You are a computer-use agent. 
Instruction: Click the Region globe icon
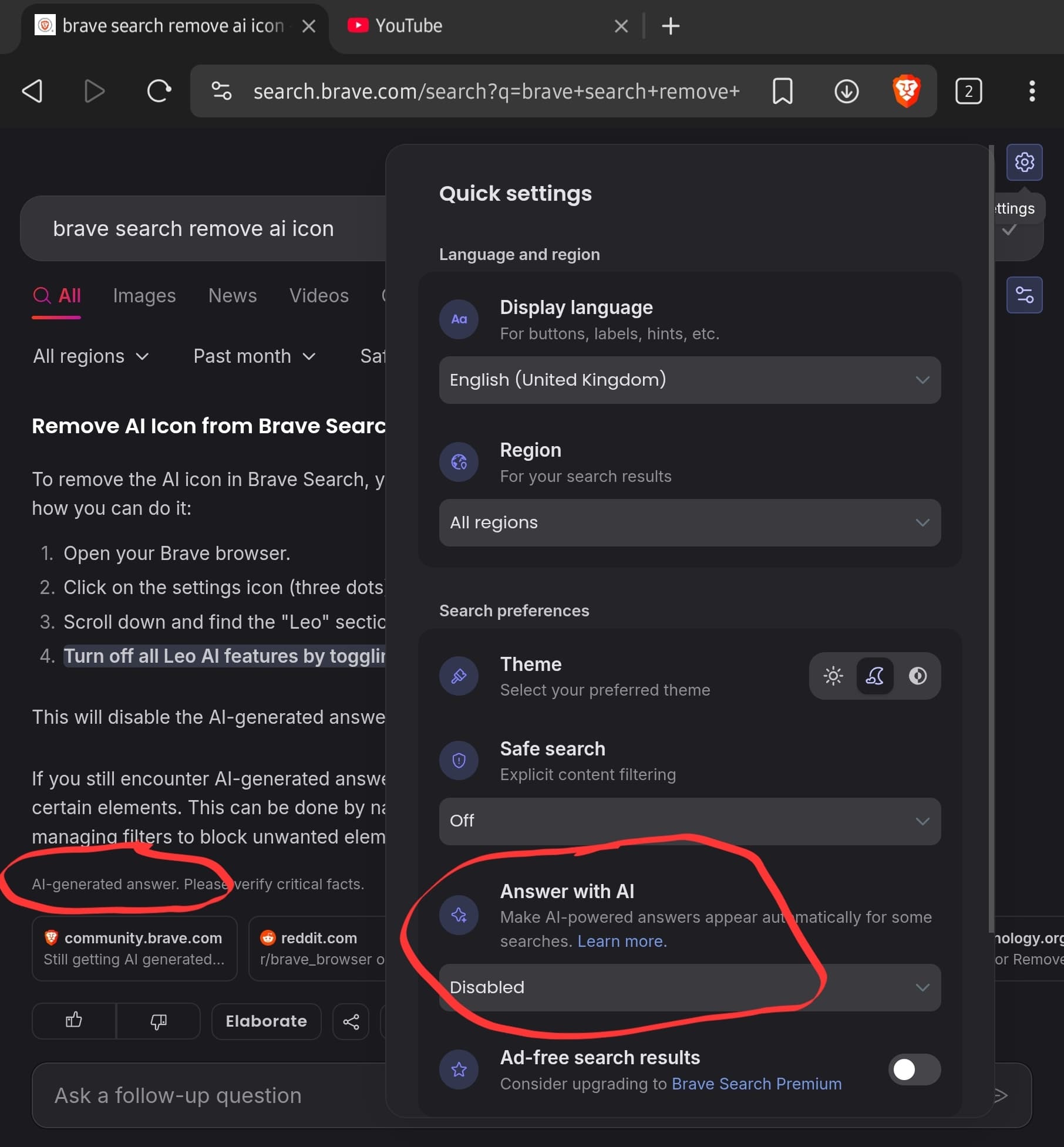coord(459,462)
